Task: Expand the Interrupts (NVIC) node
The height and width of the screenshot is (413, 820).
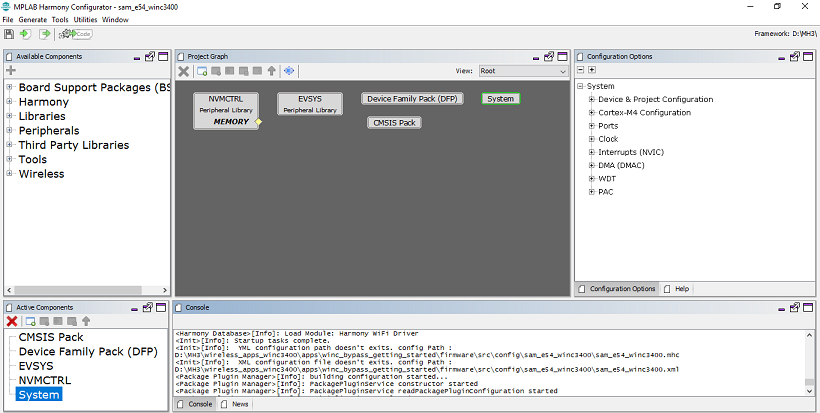Action: (x=591, y=152)
